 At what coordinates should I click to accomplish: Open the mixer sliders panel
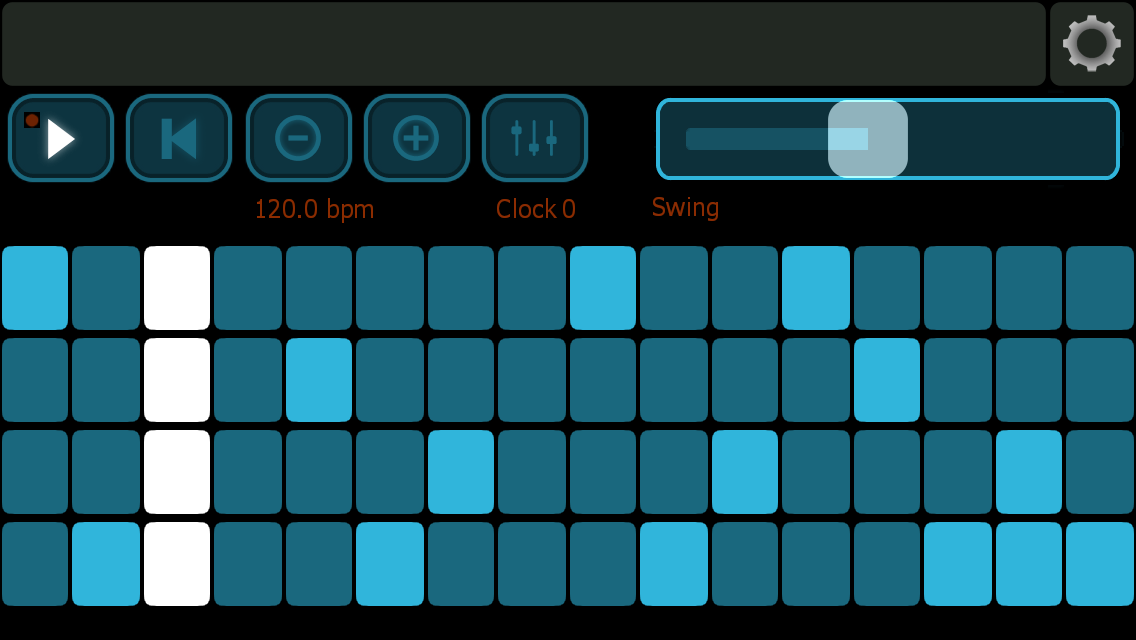click(534, 138)
